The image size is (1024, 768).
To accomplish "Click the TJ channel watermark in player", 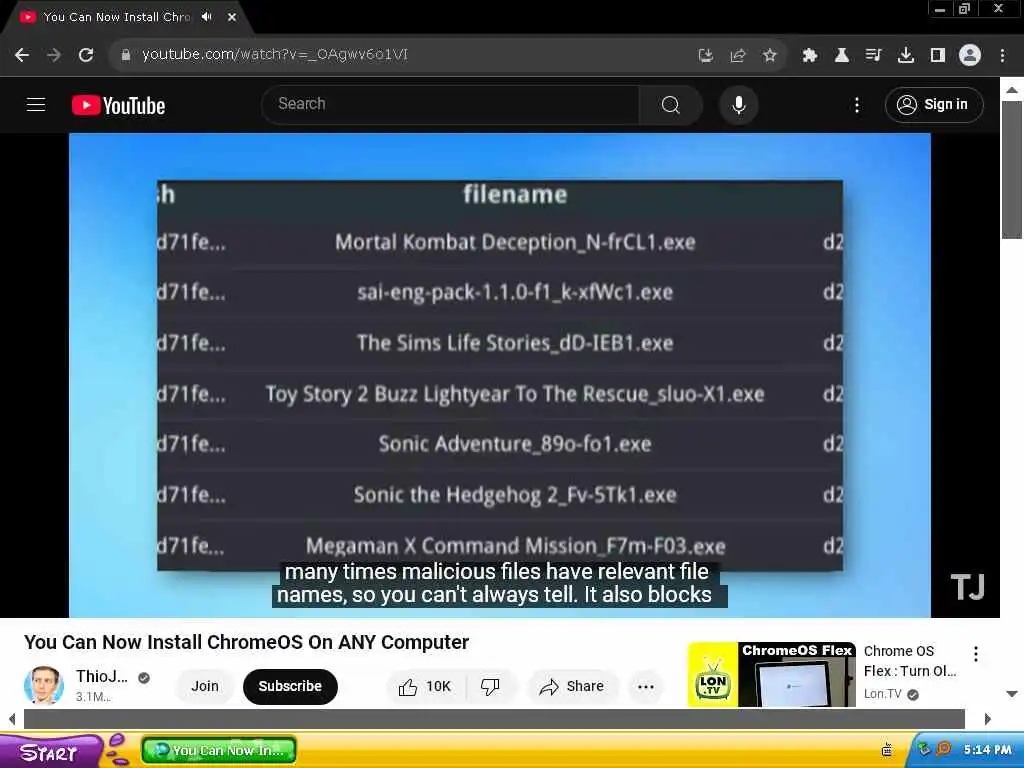I will (x=967, y=586).
